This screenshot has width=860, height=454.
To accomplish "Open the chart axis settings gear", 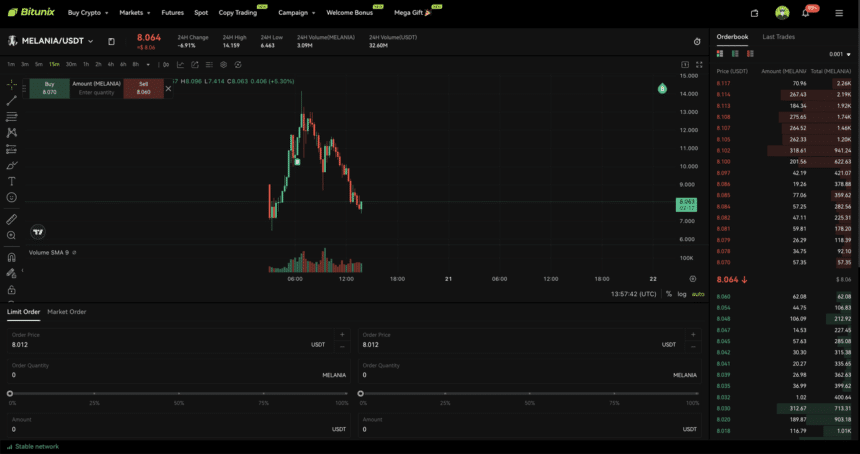I will (693, 279).
